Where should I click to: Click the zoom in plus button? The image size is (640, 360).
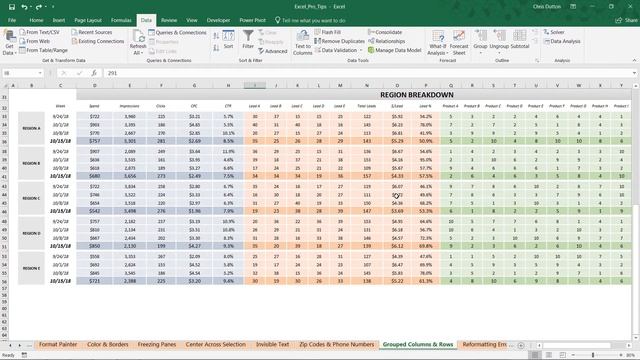pyautogui.click(x=620, y=355)
